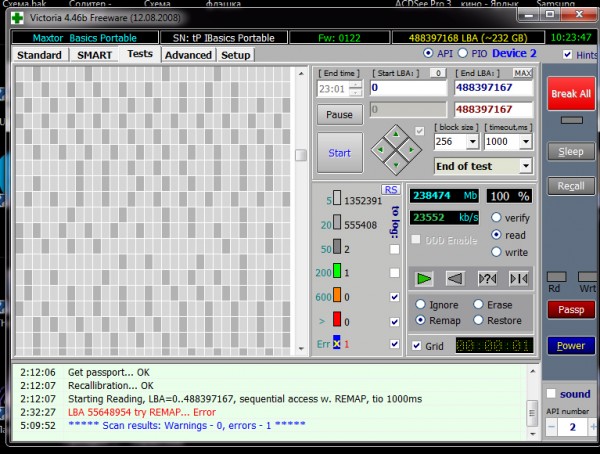Screen dimensions: 600x454
Task: Choose the Erase radio option
Action: [x=478, y=304]
